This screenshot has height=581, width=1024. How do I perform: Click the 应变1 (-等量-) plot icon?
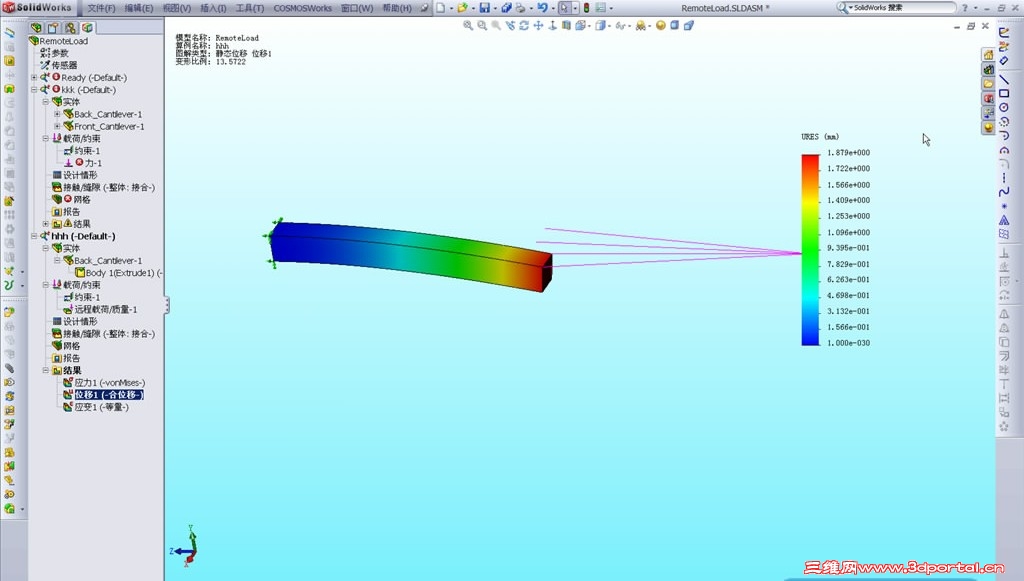point(68,407)
